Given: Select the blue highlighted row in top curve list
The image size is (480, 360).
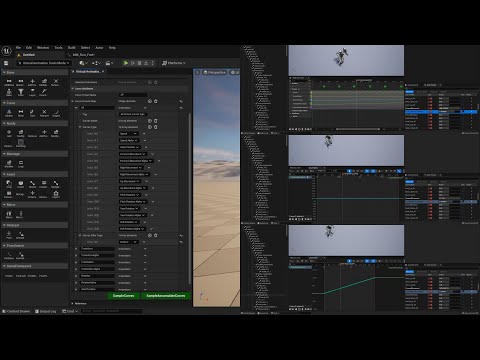Looking at the screenshot, I should point(441,112).
